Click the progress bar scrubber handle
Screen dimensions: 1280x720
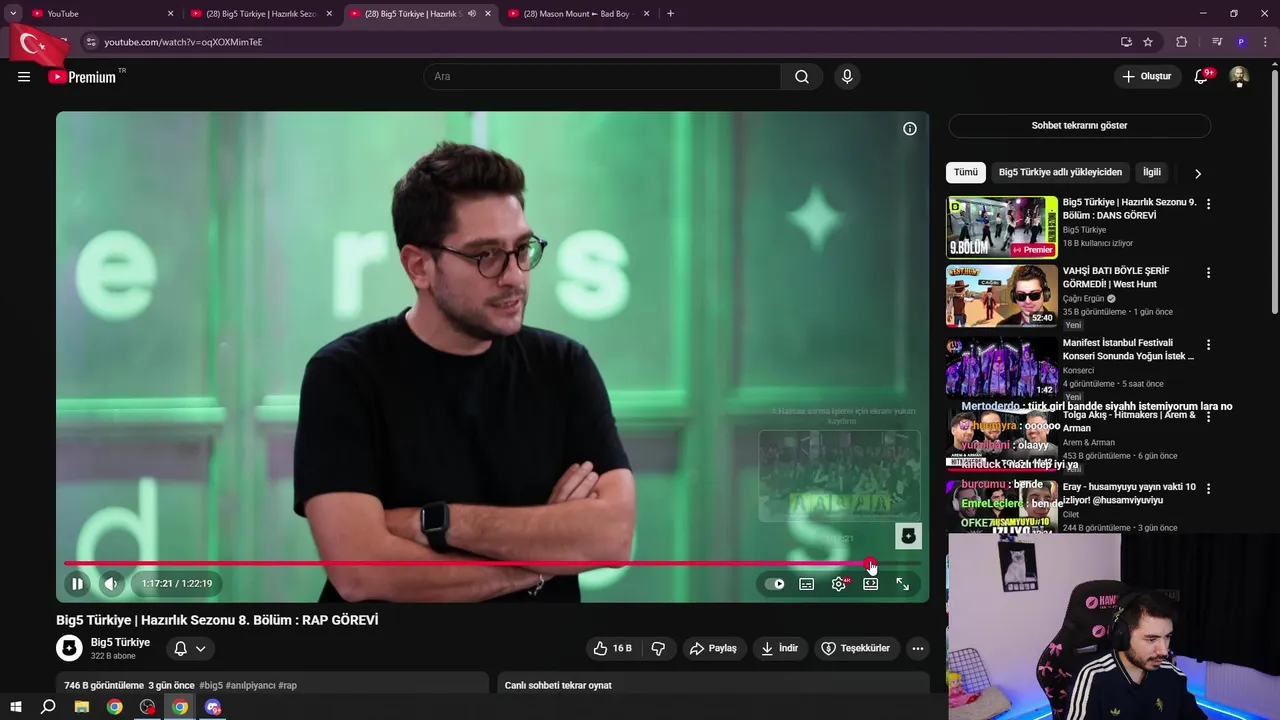[871, 564]
